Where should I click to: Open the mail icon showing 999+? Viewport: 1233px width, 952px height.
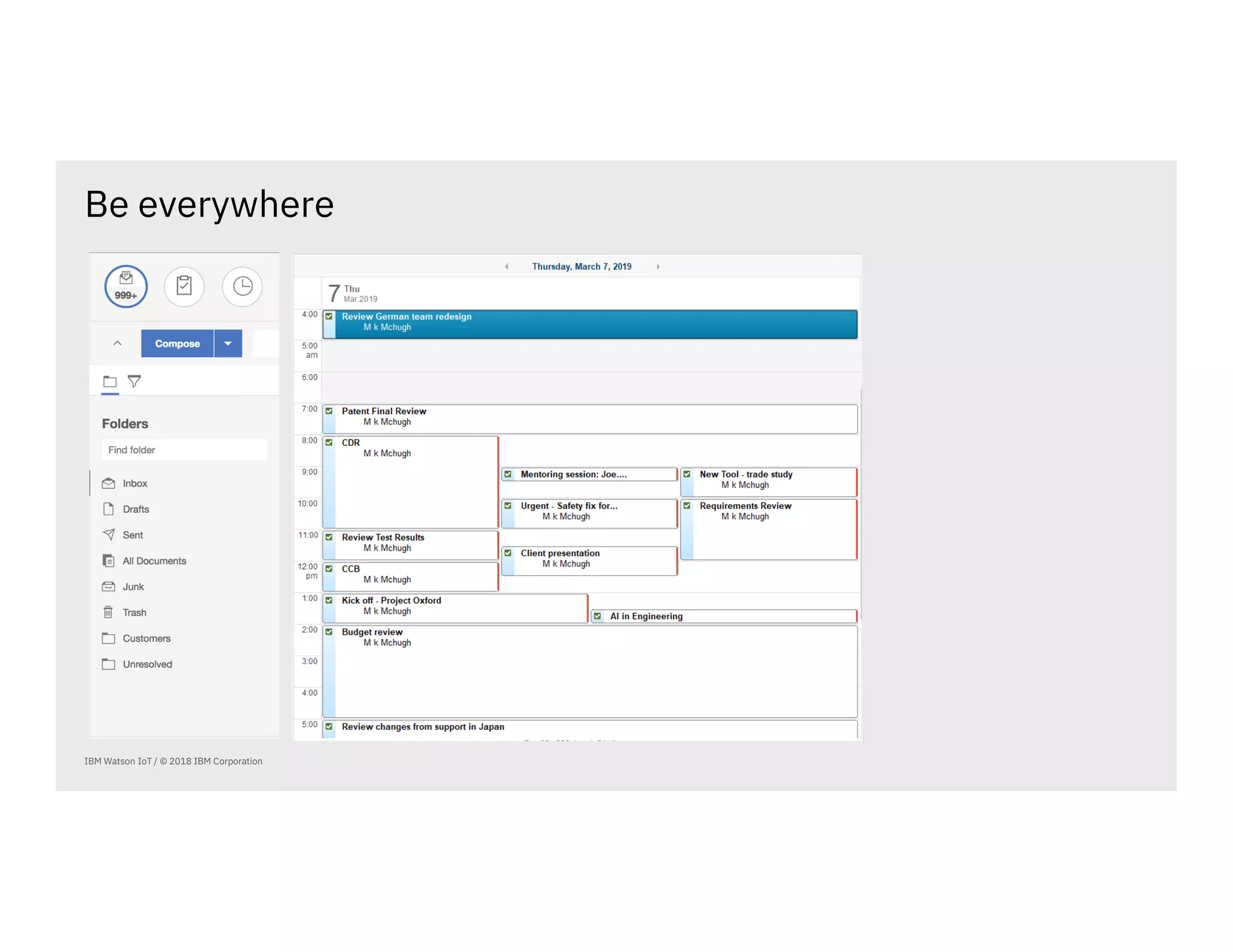click(126, 286)
